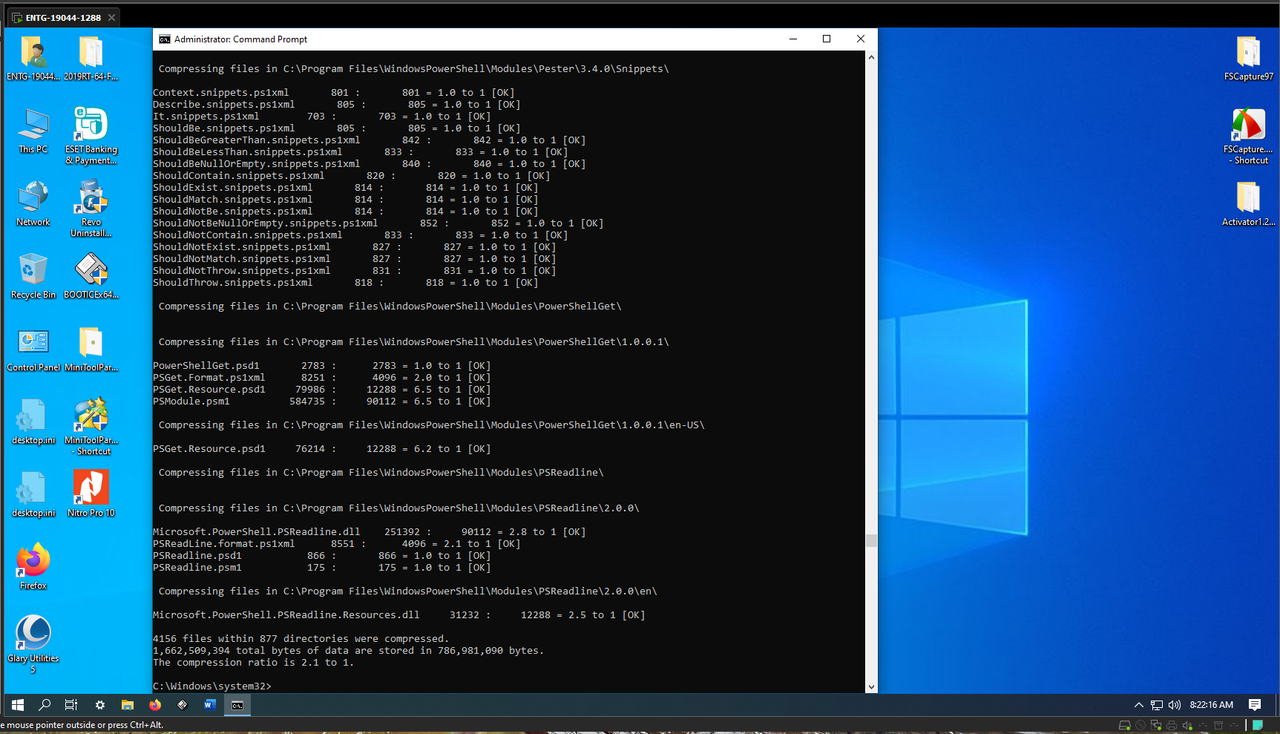Image resolution: width=1280 pixels, height=734 pixels.
Task: Click the PSModule.psm1 output line
Action: point(322,401)
